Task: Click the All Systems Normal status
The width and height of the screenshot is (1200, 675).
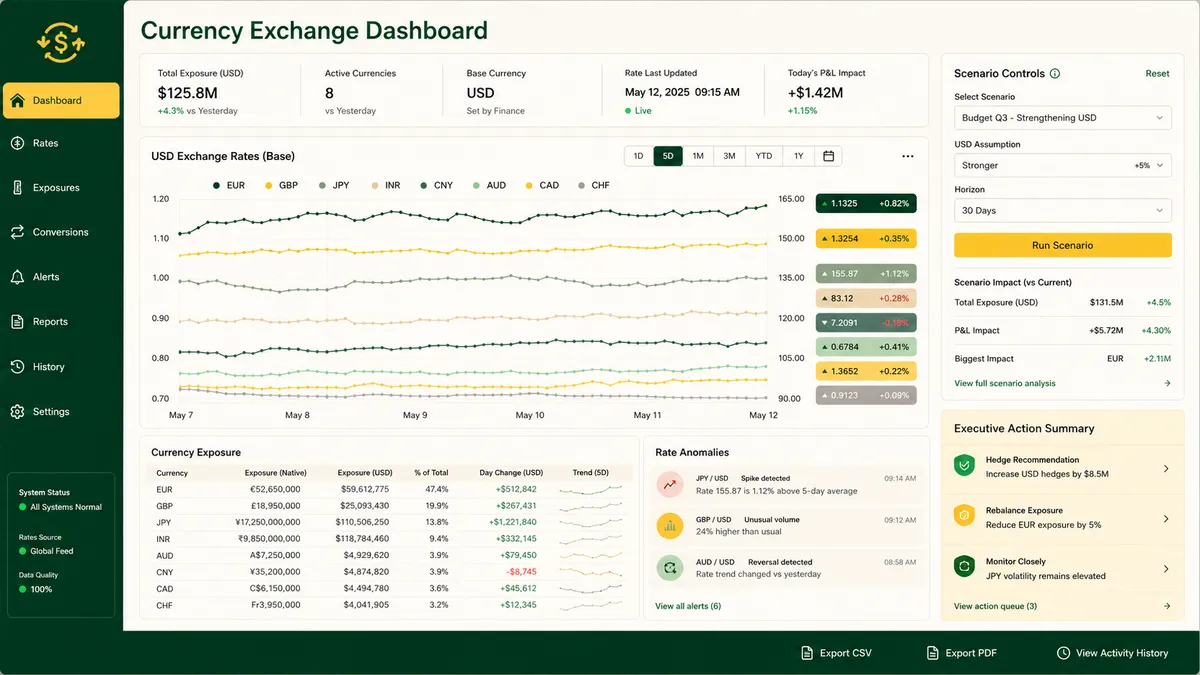Action: point(61,507)
